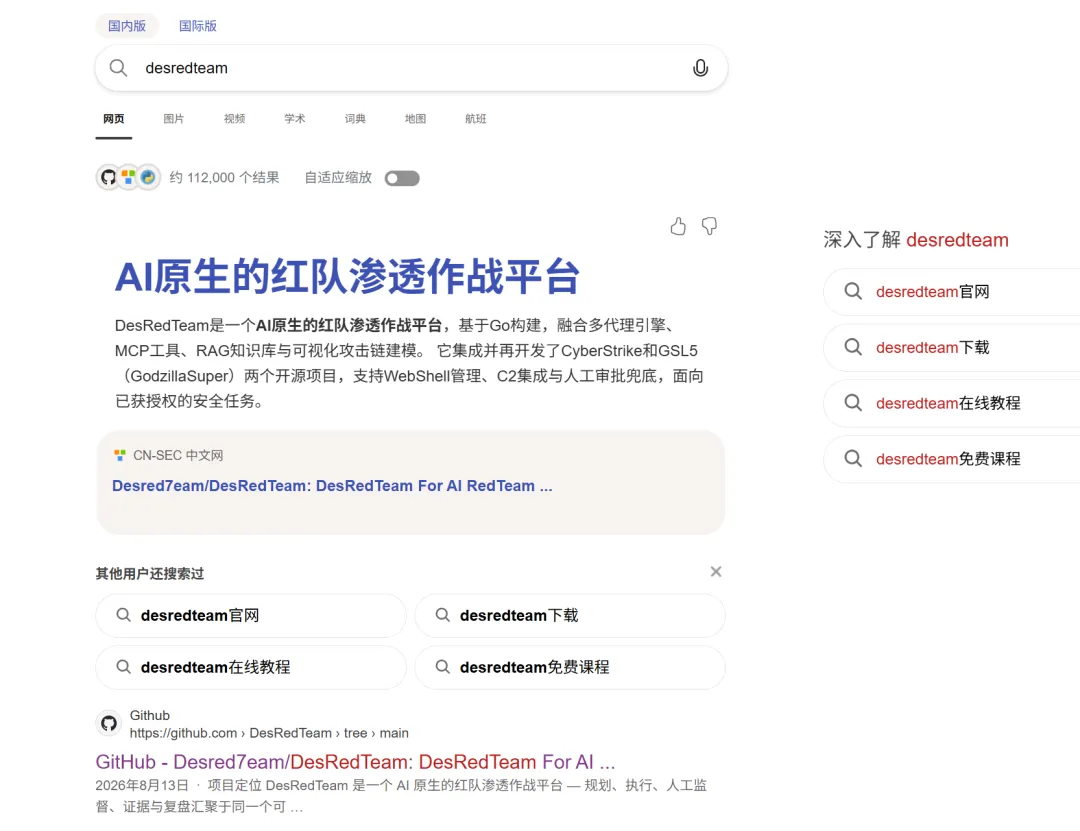Open GitHub - Desred7eam/DesRedTeam result title

pyautogui.click(x=355, y=762)
